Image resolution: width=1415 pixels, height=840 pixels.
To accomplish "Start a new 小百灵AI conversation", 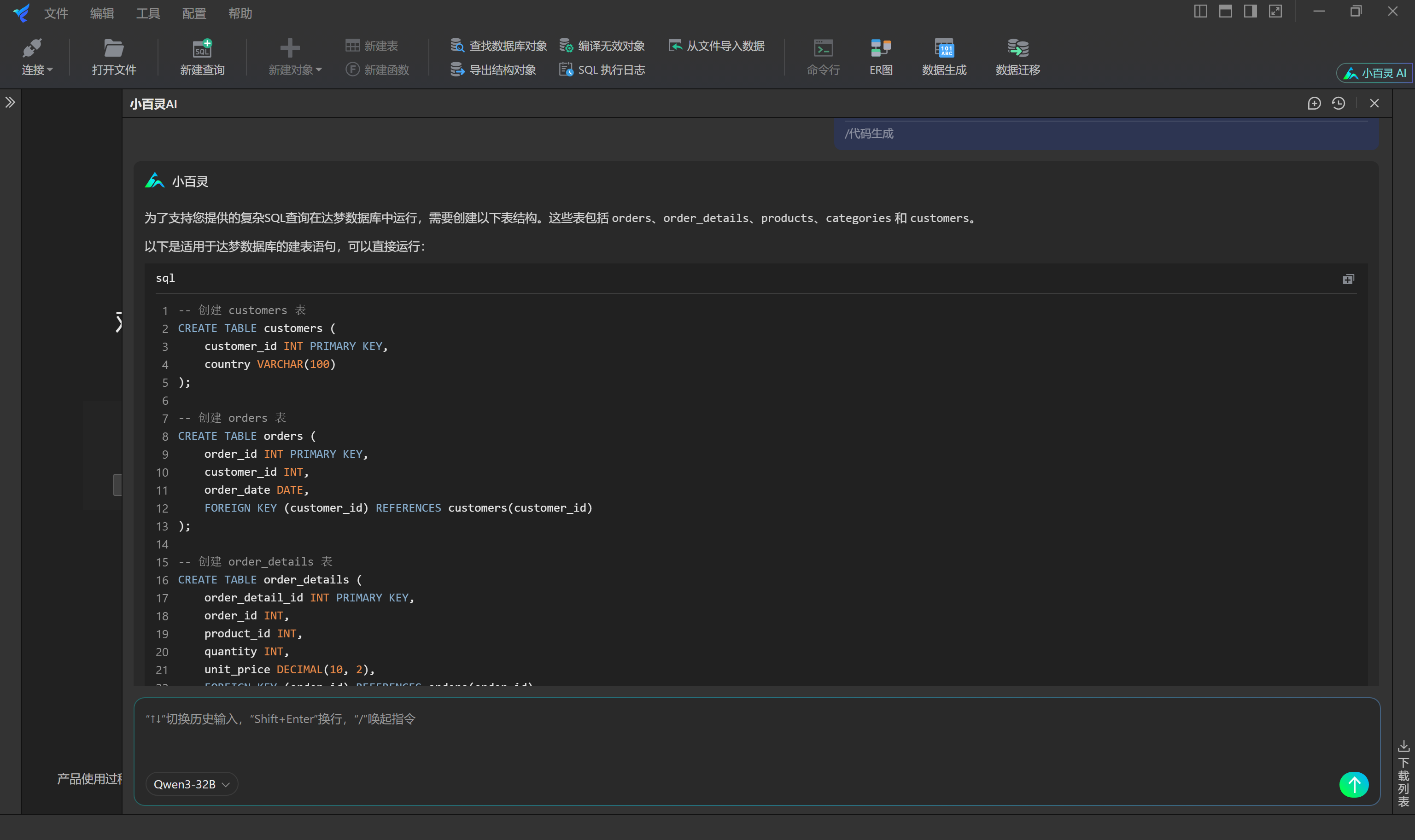I will pos(1314,103).
